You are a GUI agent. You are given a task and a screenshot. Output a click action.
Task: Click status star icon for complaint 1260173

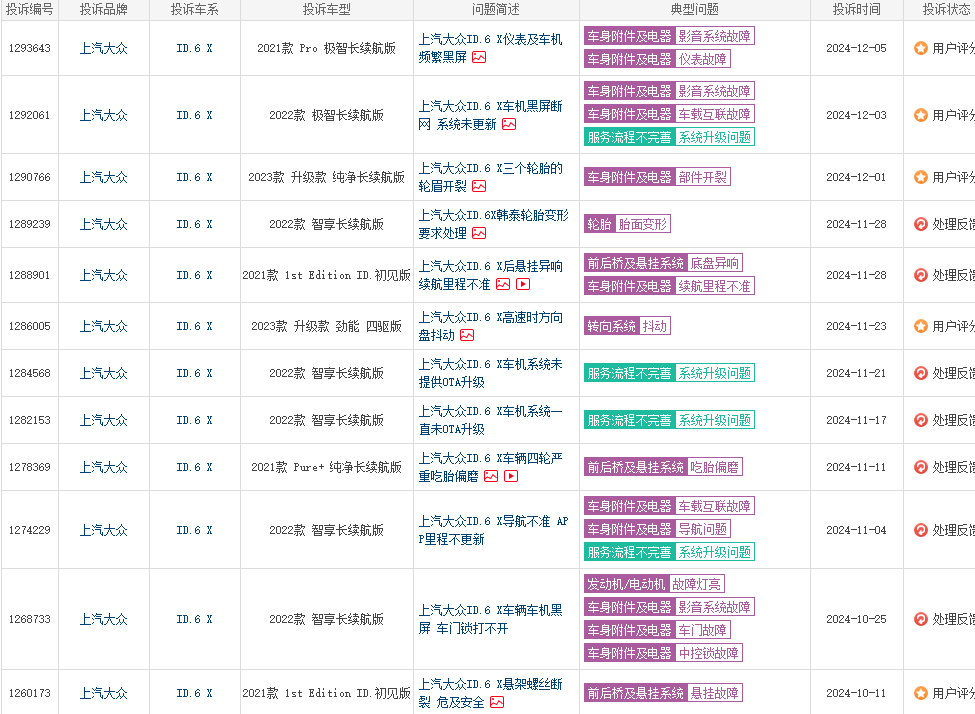(921, 693)
